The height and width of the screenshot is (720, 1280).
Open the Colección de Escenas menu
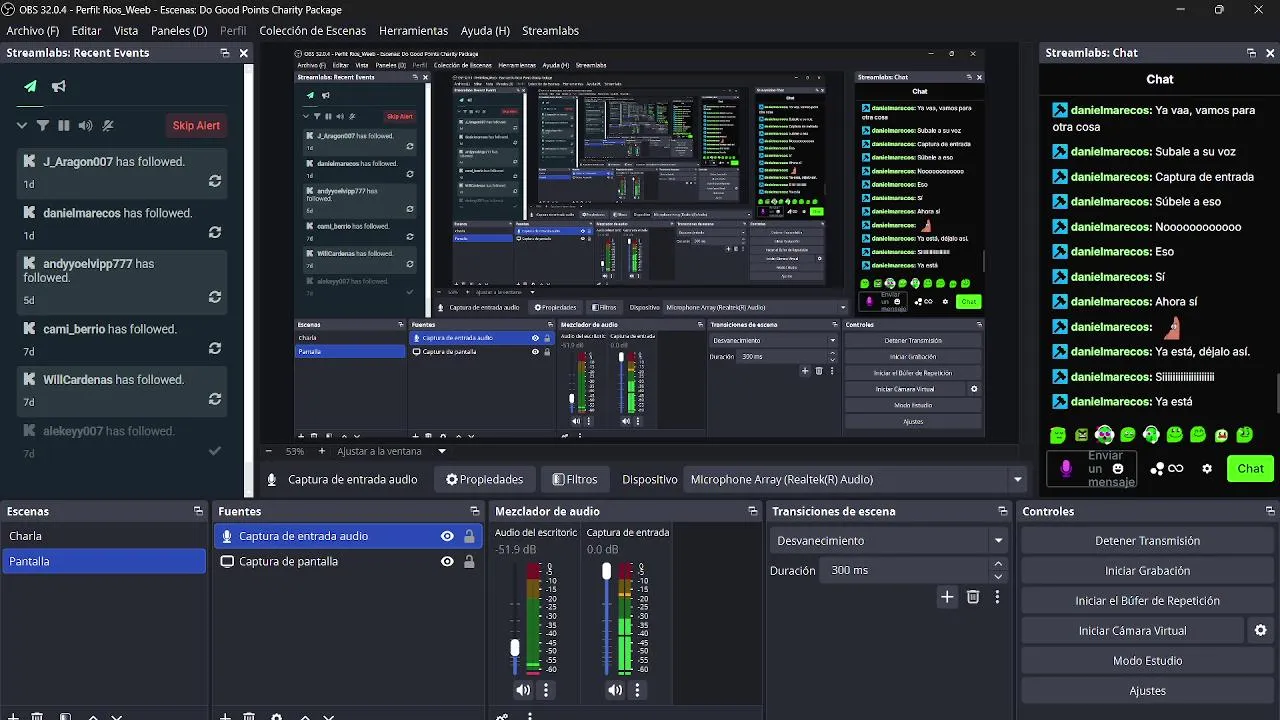tap(313, 31)
